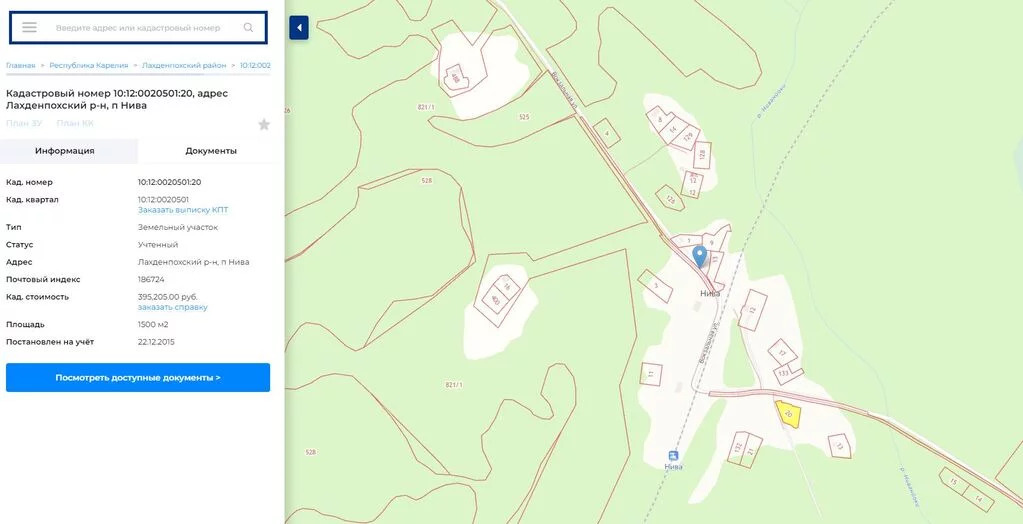Focus the address or cadastral number field
1023x524 pixels.
(x=146, y=28)
